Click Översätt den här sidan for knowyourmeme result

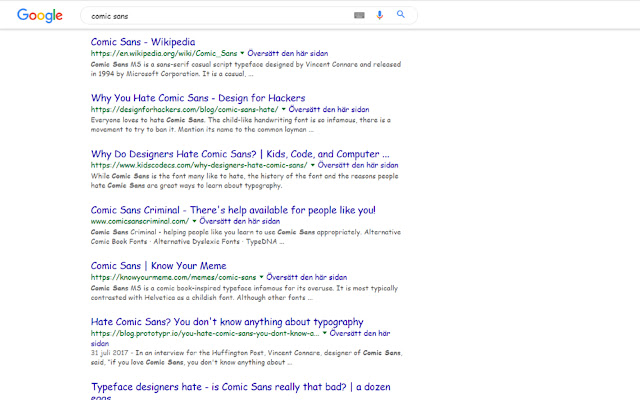pyautogui.click(x=307, y=277)
